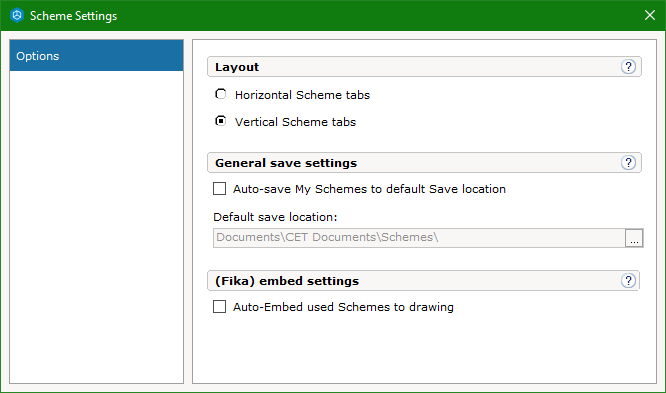666x393 pixels.
Task: Select the Vertical Scheme tabs radio button
Action: coord(220,121)
